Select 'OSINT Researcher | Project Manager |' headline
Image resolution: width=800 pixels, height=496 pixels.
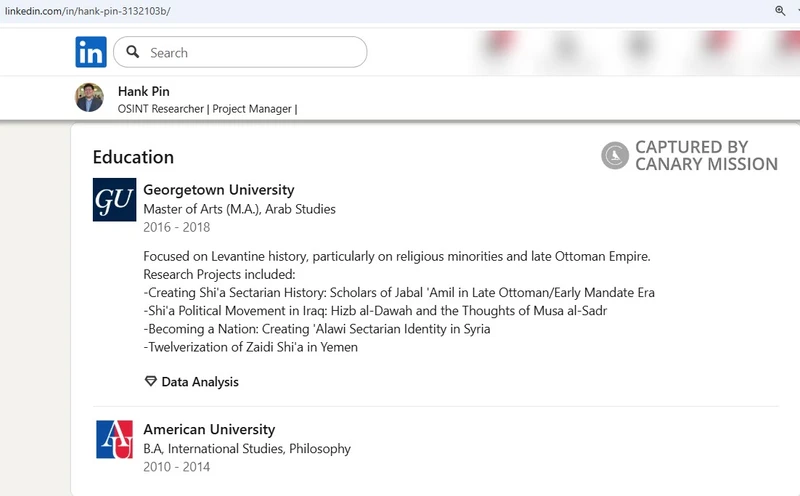point(208,109)
